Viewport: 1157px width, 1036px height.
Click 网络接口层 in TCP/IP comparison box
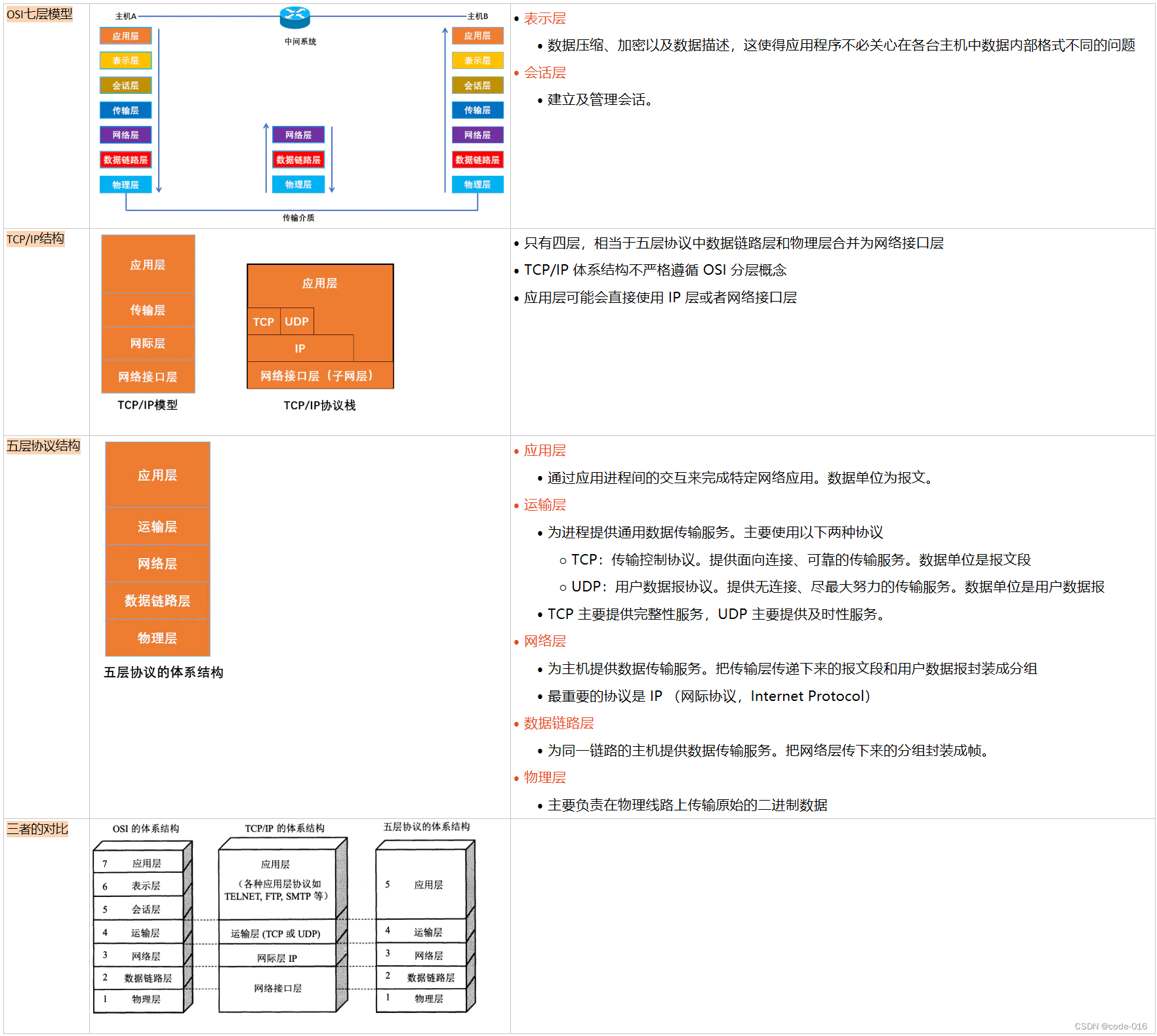(278, 988)
